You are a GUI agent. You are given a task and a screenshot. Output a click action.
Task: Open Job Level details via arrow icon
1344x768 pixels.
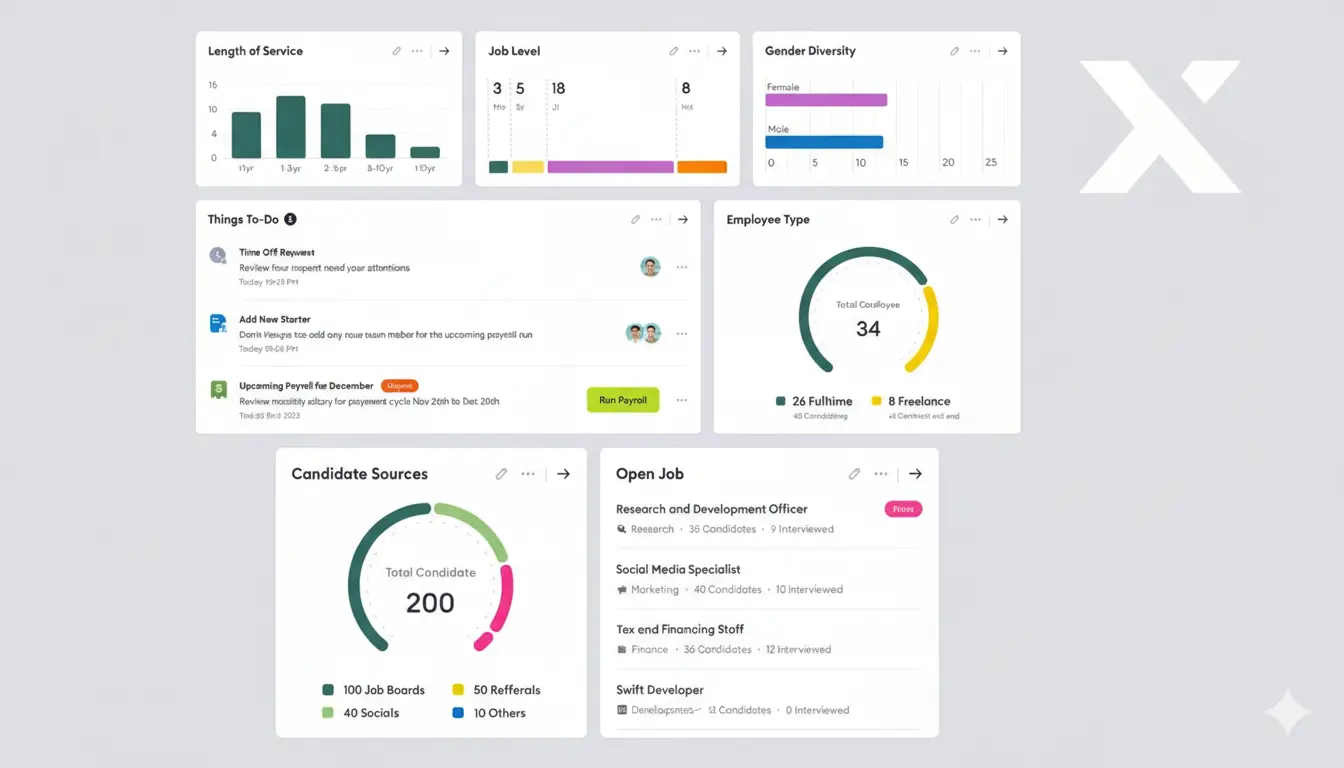[722, 50]
